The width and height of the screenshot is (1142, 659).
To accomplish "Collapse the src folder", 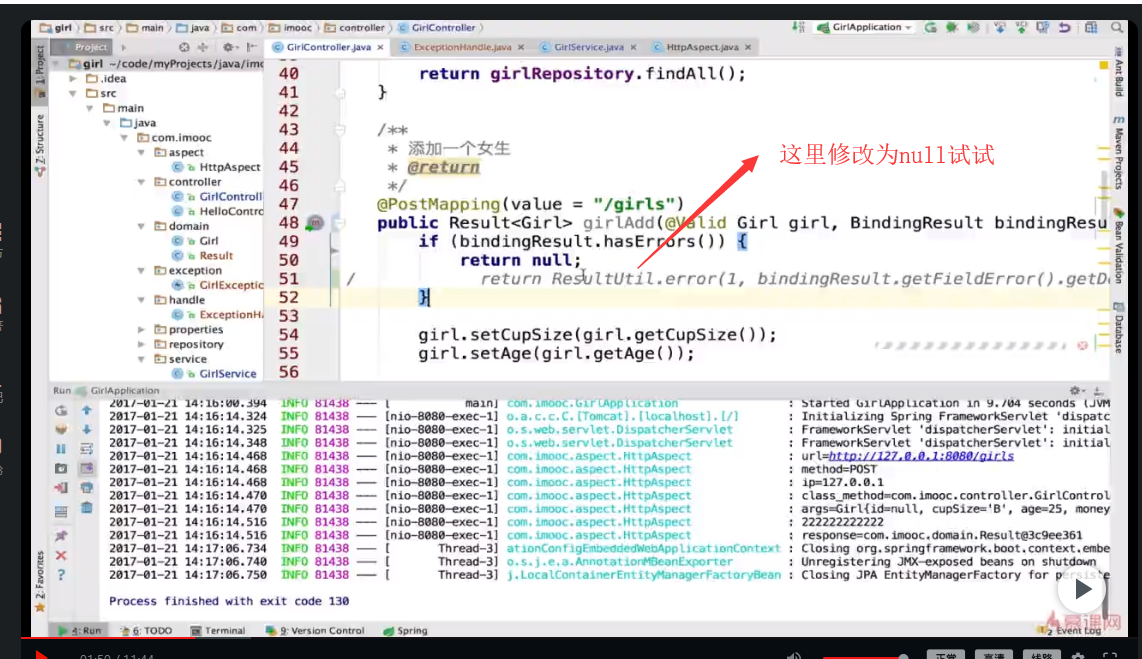I will [x=73, y=93].
